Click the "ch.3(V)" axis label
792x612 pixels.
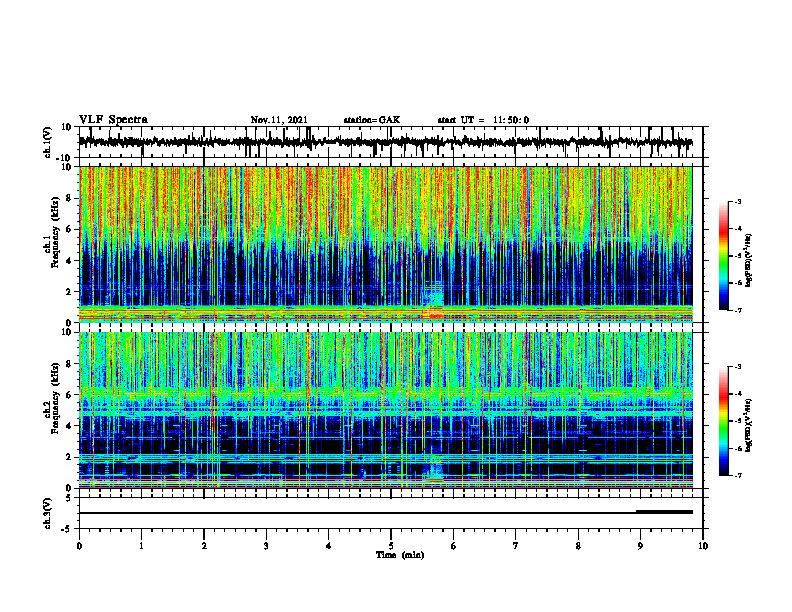[48, 513]
